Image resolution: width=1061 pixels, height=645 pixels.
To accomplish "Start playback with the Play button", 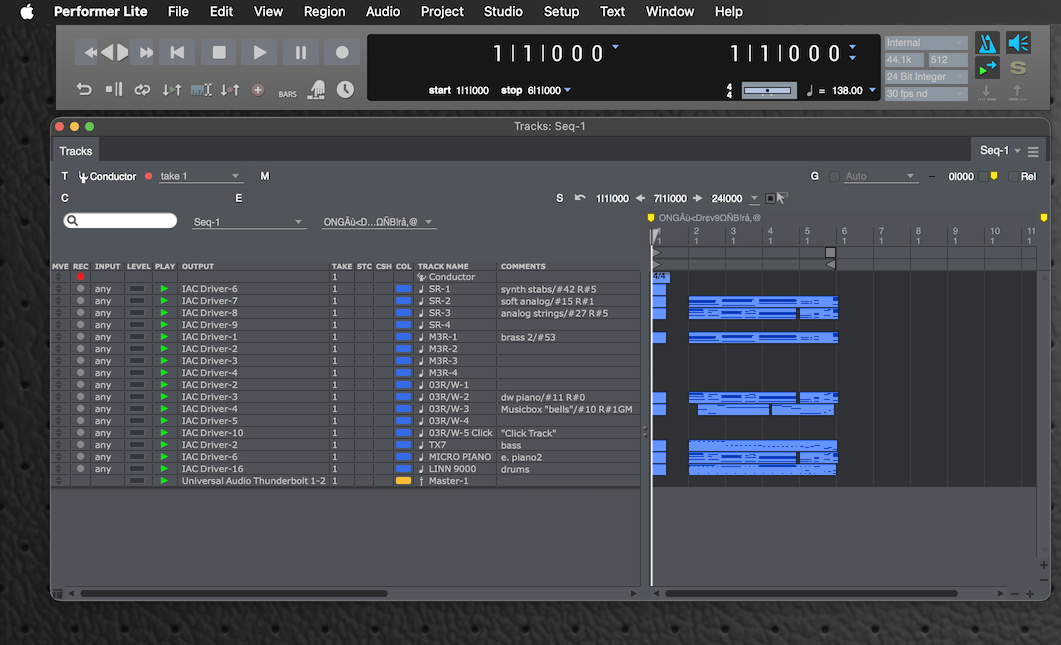I will (x=259, y=53).
